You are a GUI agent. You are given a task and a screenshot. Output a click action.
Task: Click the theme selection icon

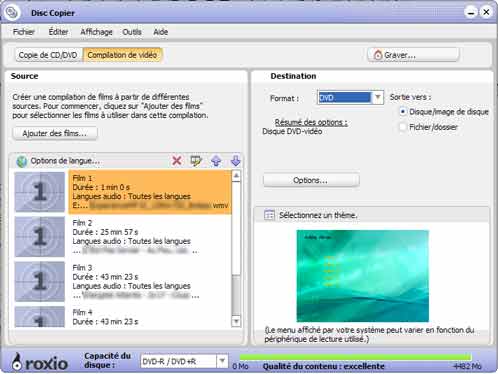[269, 215]
